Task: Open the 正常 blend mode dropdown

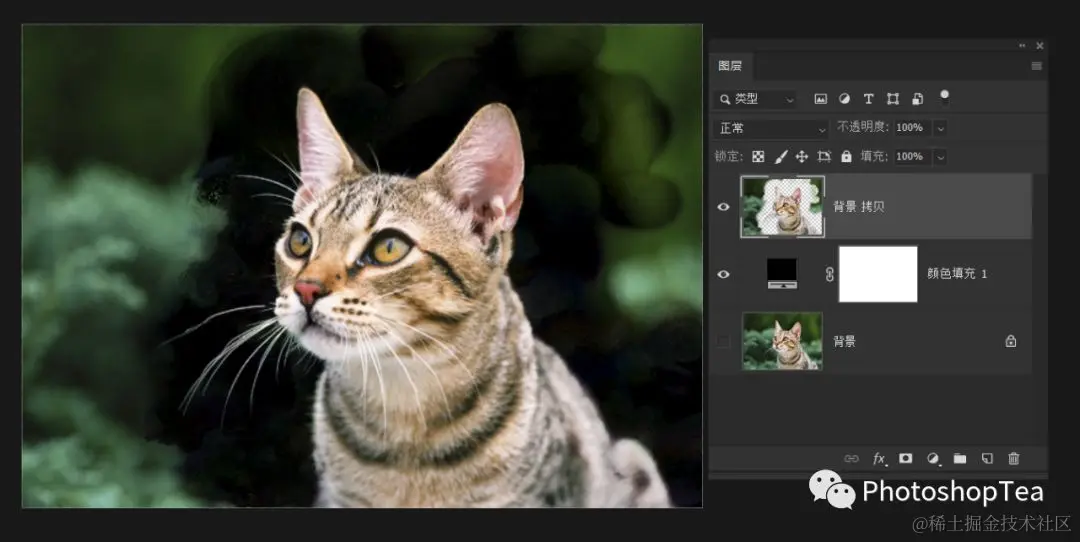Action: click(x=771, y=128)
